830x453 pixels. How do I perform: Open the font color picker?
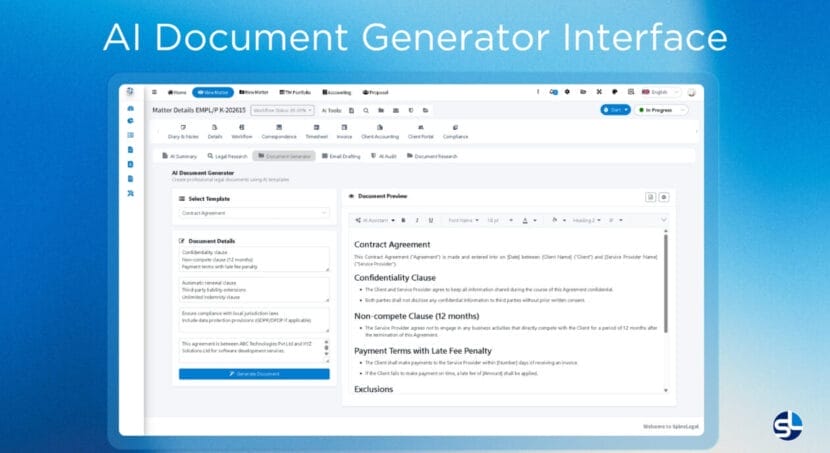529,220
